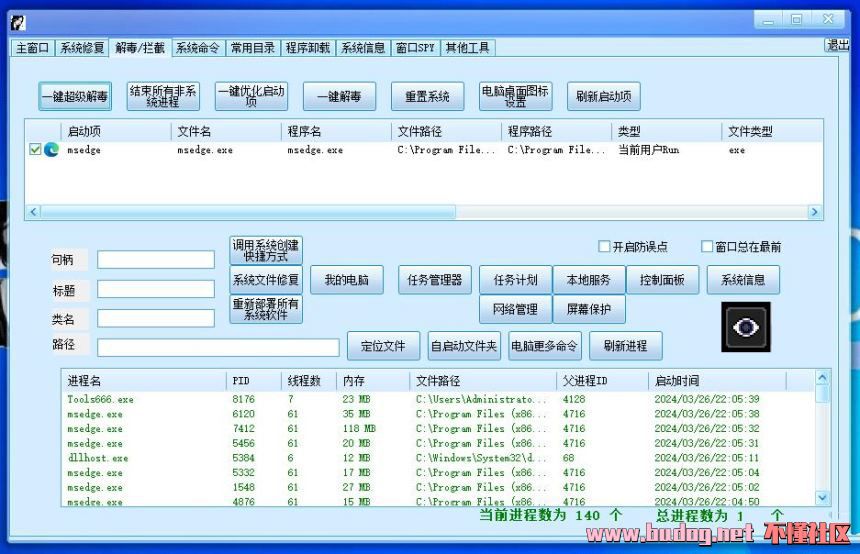
Task: Open 控制面板 via its button
Action: click(662, 280)
